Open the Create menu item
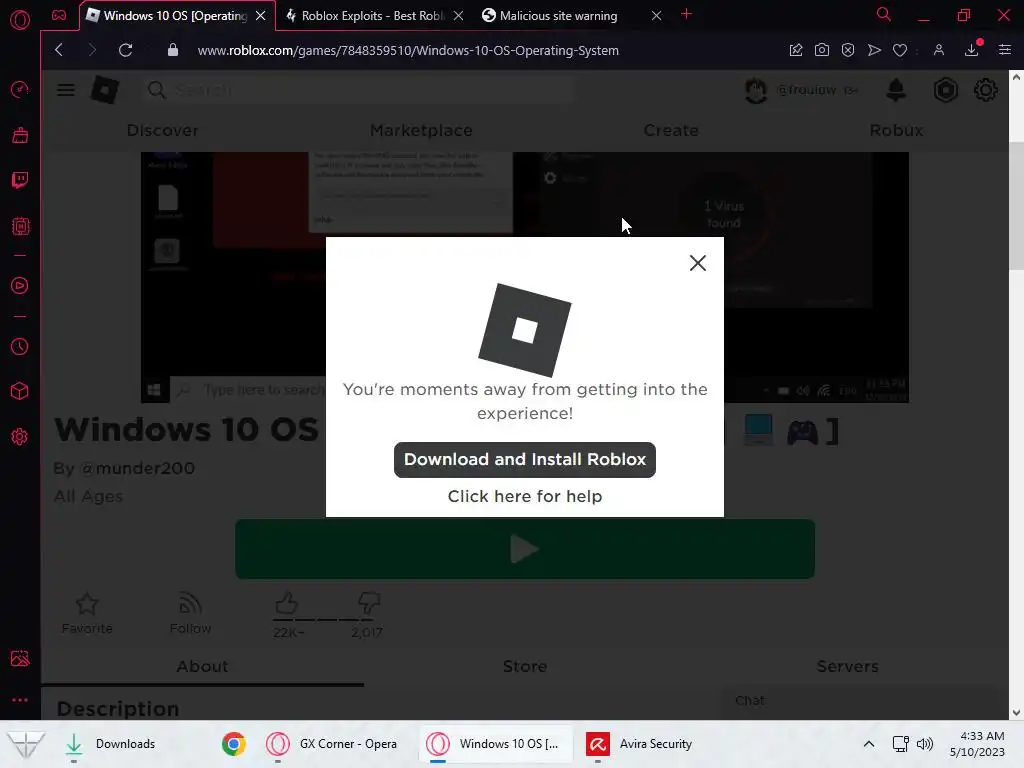This screenshot has width=1024, height=768. [x=671, y=131]
